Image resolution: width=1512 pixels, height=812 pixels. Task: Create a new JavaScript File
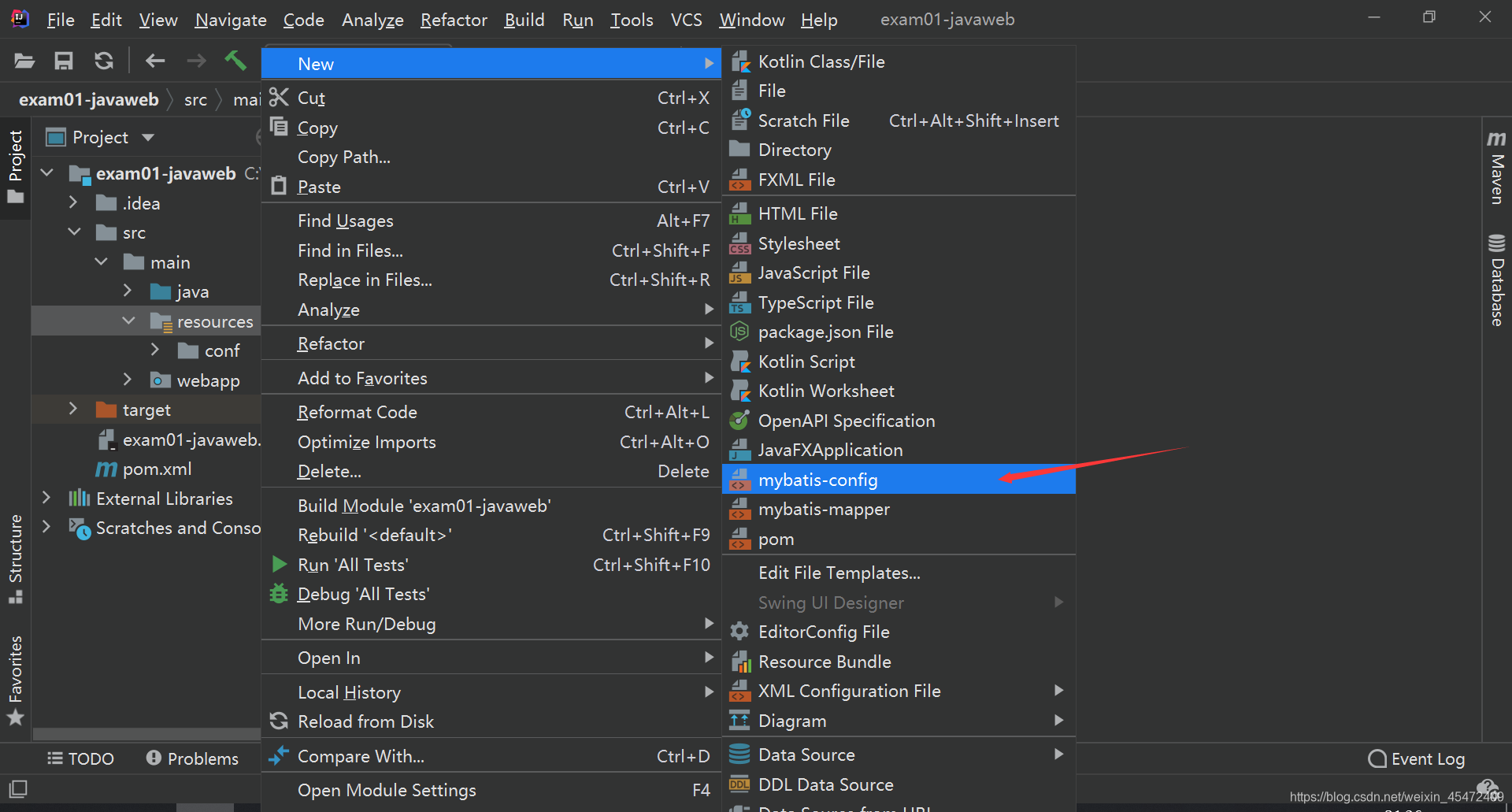(899, 273)
